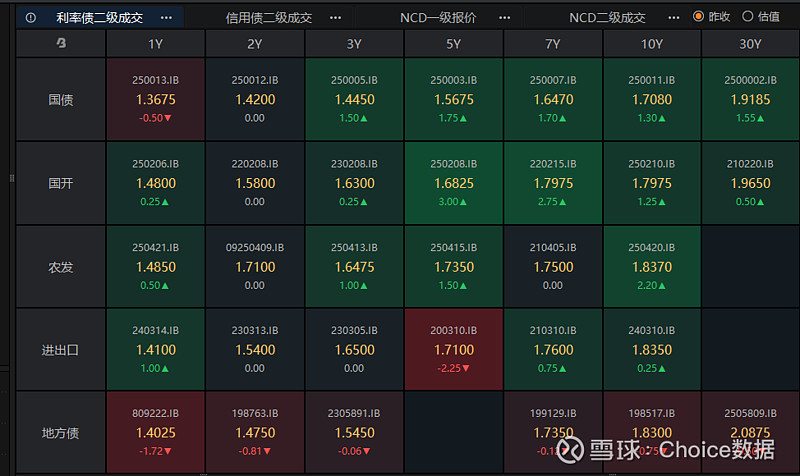800x476 pixels.
Task: Open bond cell 250210.IB at 1.7975
Action: [652, 183]
